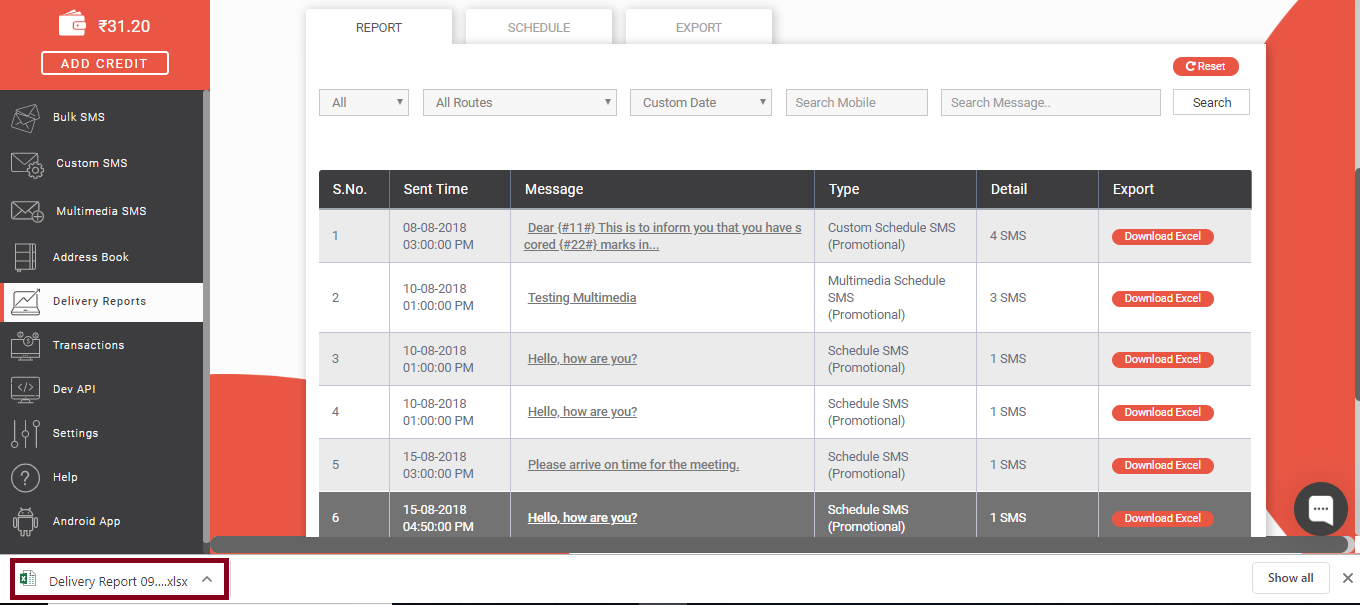Viewport: 1360px width, 605px height.
Task: Open the Testing Multimedia message link
Action: pyautogui.click(x=581, y=298)
